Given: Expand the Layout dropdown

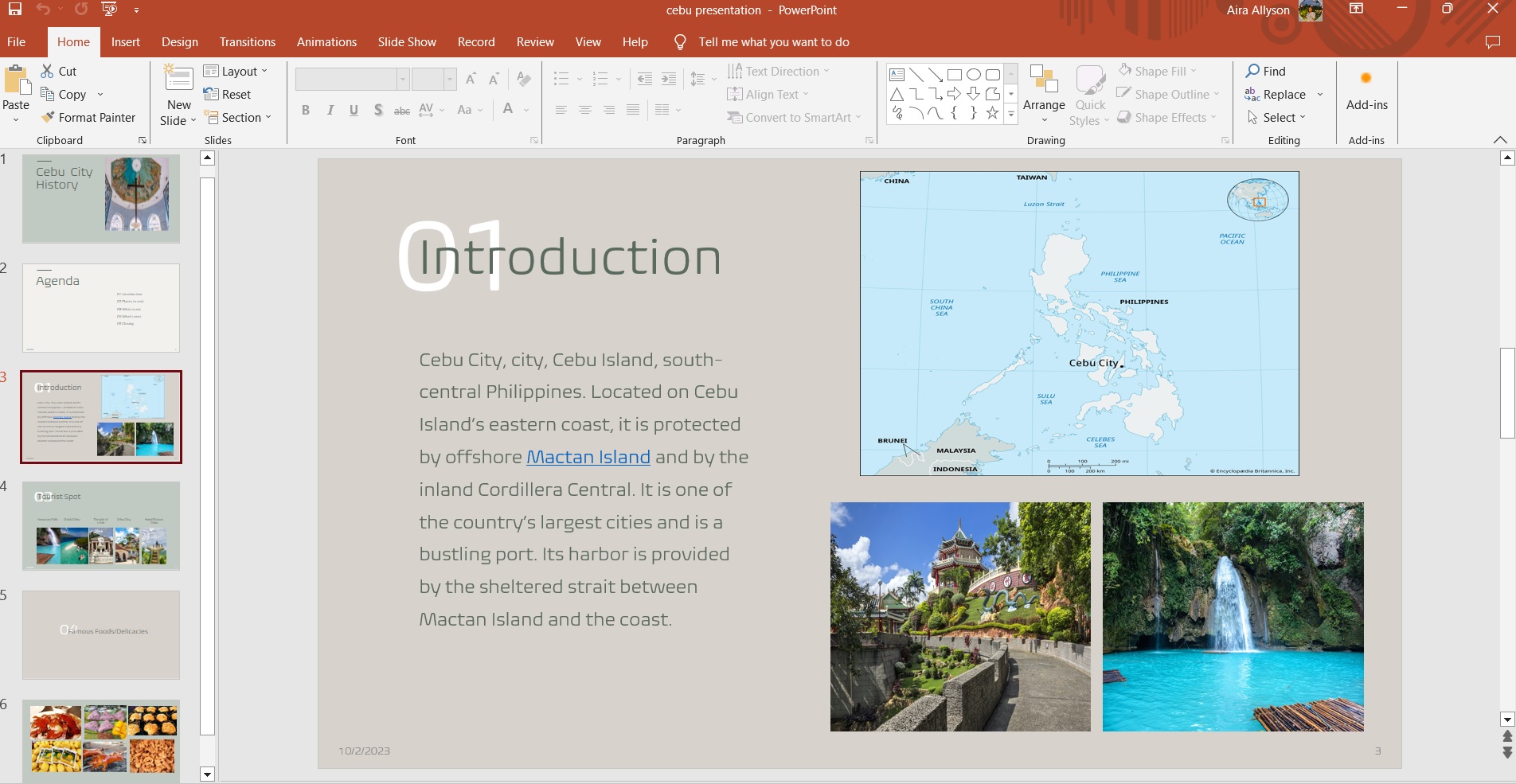Looking at the screenshot, I should pos(236,71).
